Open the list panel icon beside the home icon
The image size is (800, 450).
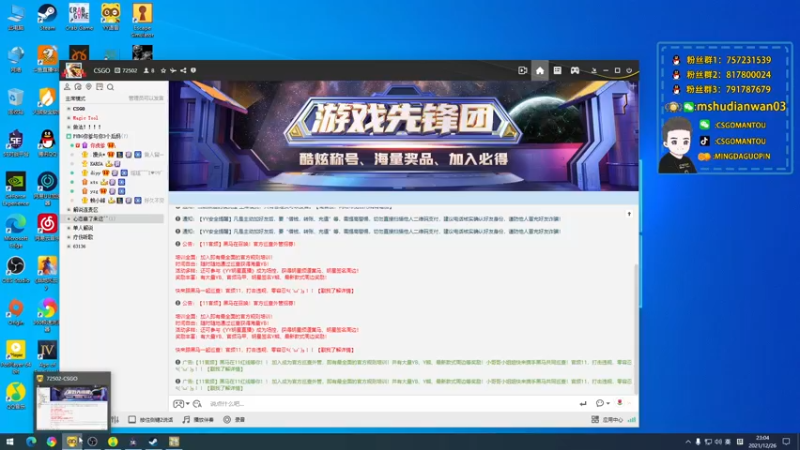pos(557,70)
